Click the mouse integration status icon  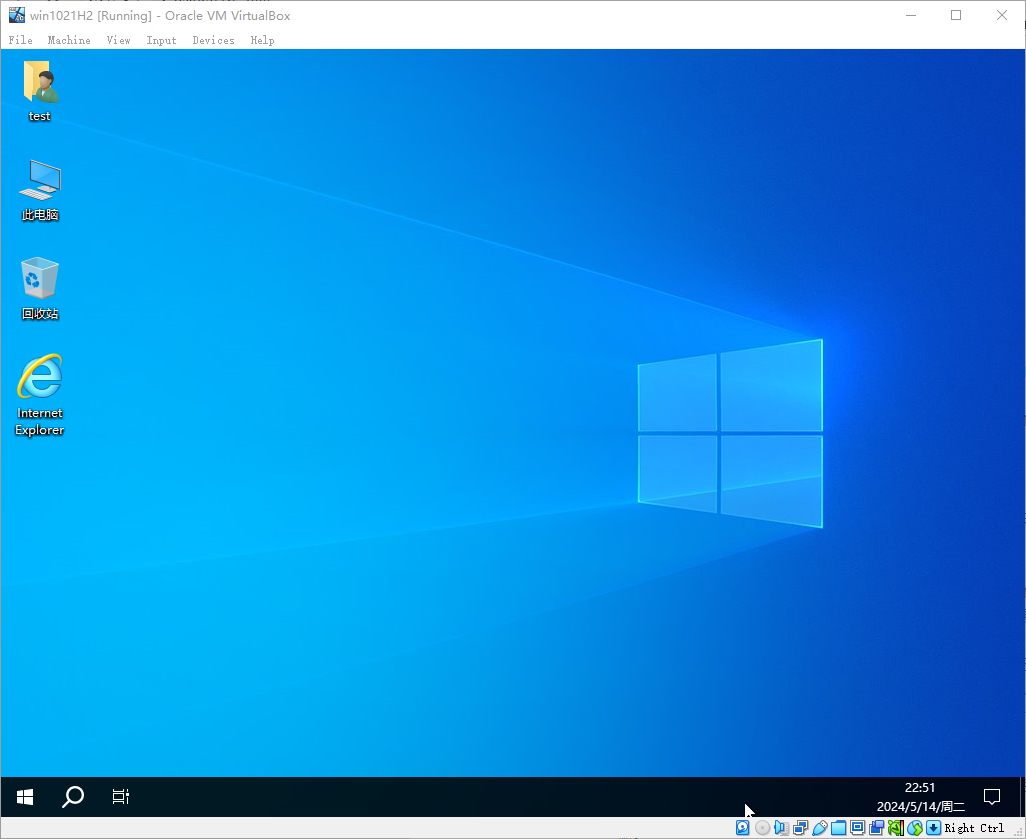(x=915, y=828)
